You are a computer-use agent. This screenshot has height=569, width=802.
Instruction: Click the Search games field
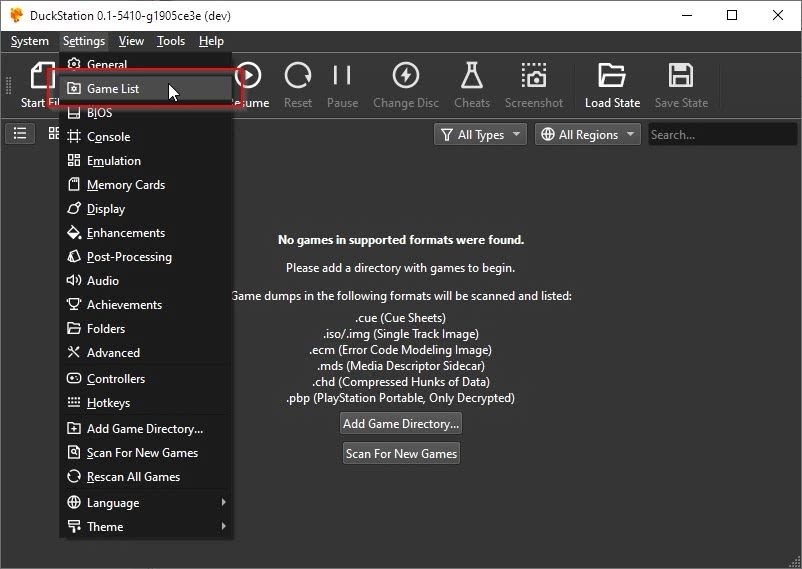pos(722,135)
